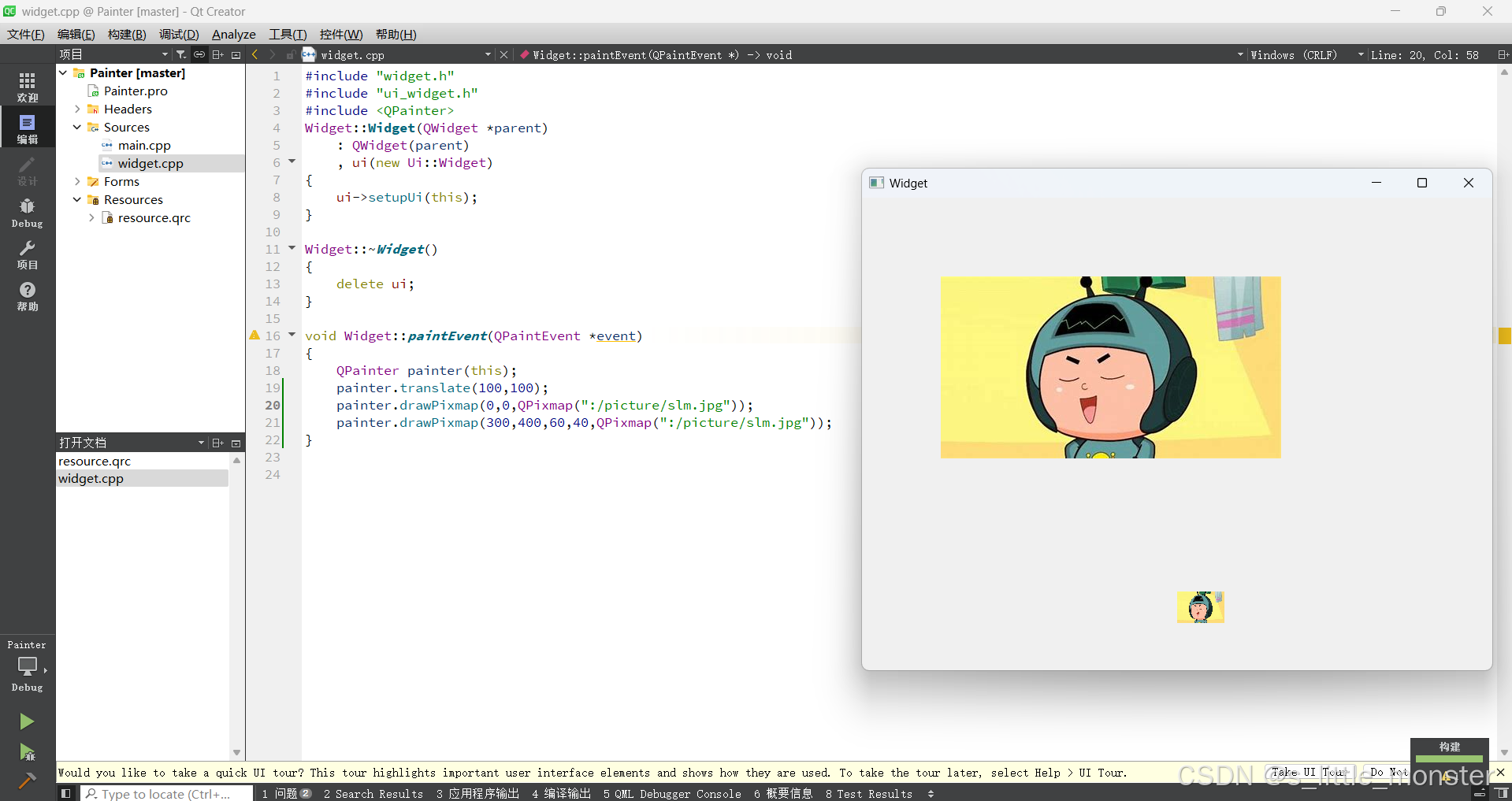Open the 8 Test Results pane

(869, 793)
